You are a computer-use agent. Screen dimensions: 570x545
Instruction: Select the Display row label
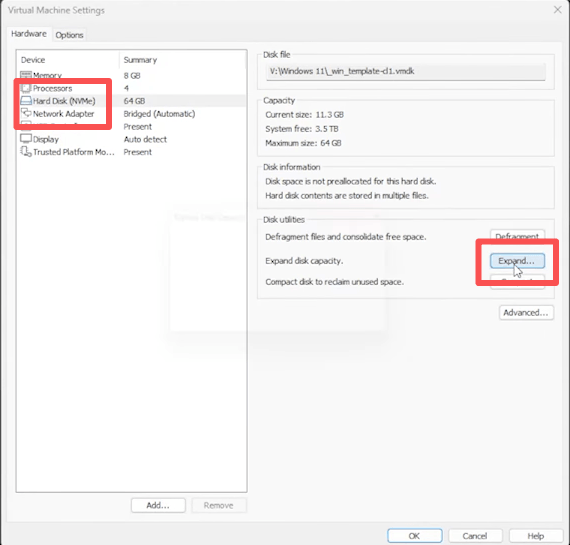[46, 139]
